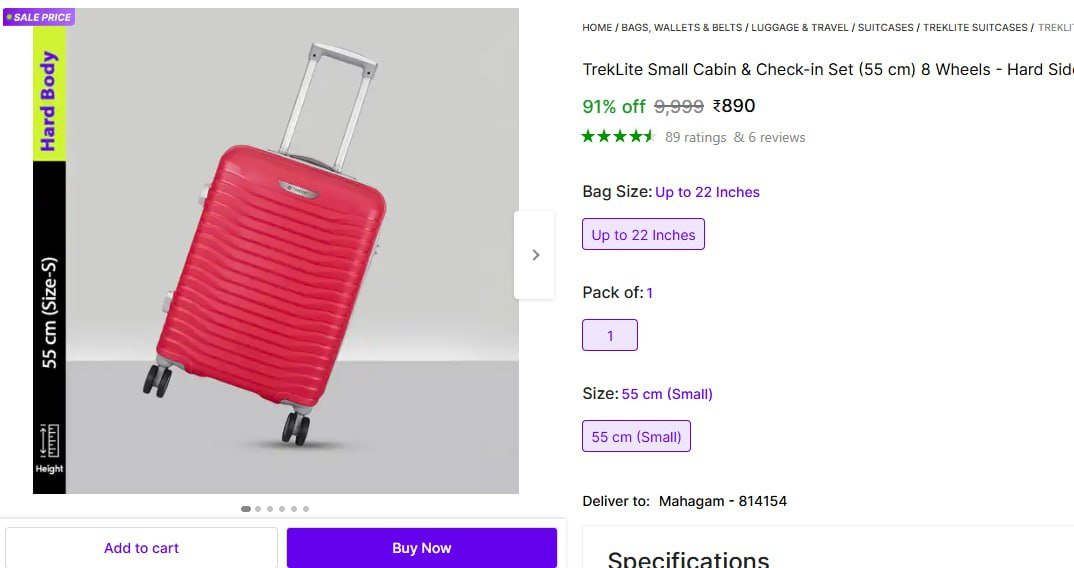Choose pack of 1 option

pyautogui.click(x=610, y=336)
